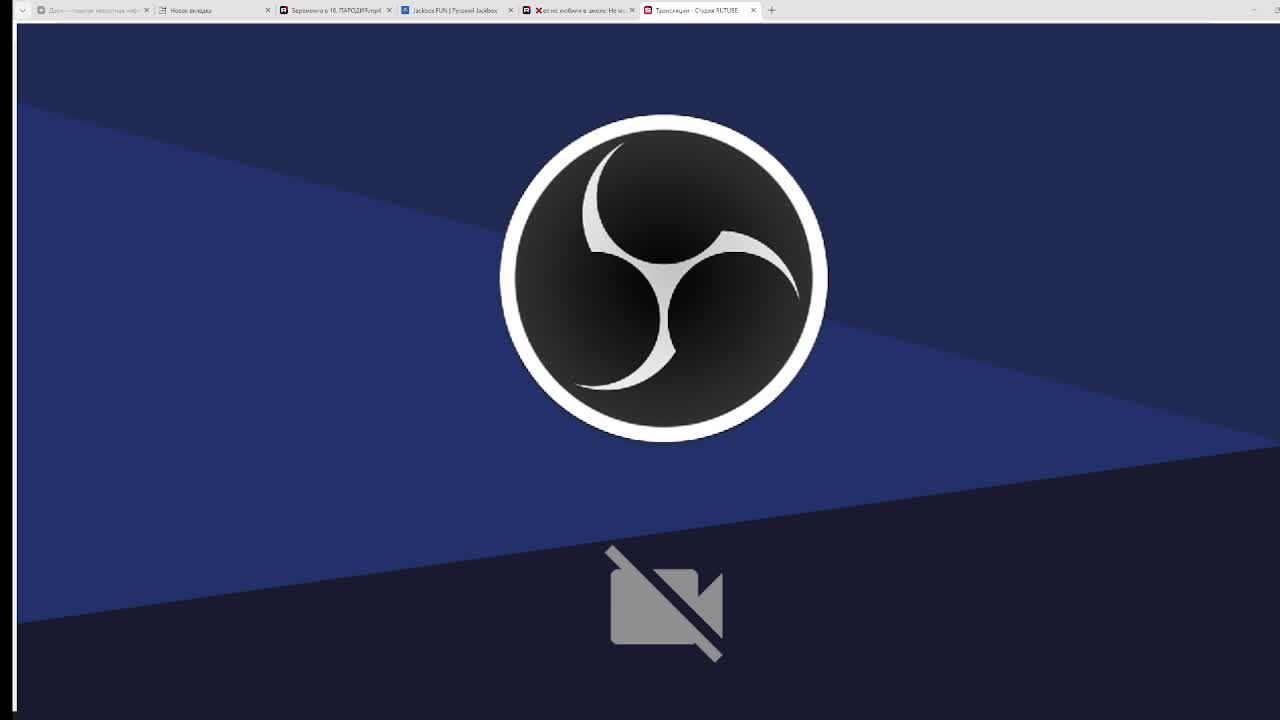Image resolution: width=1280 pixels, height=720 pixels.
Task: Close the Беременна в 16 ПАРОДИЯ tab
Action: (x=389, y=10)
